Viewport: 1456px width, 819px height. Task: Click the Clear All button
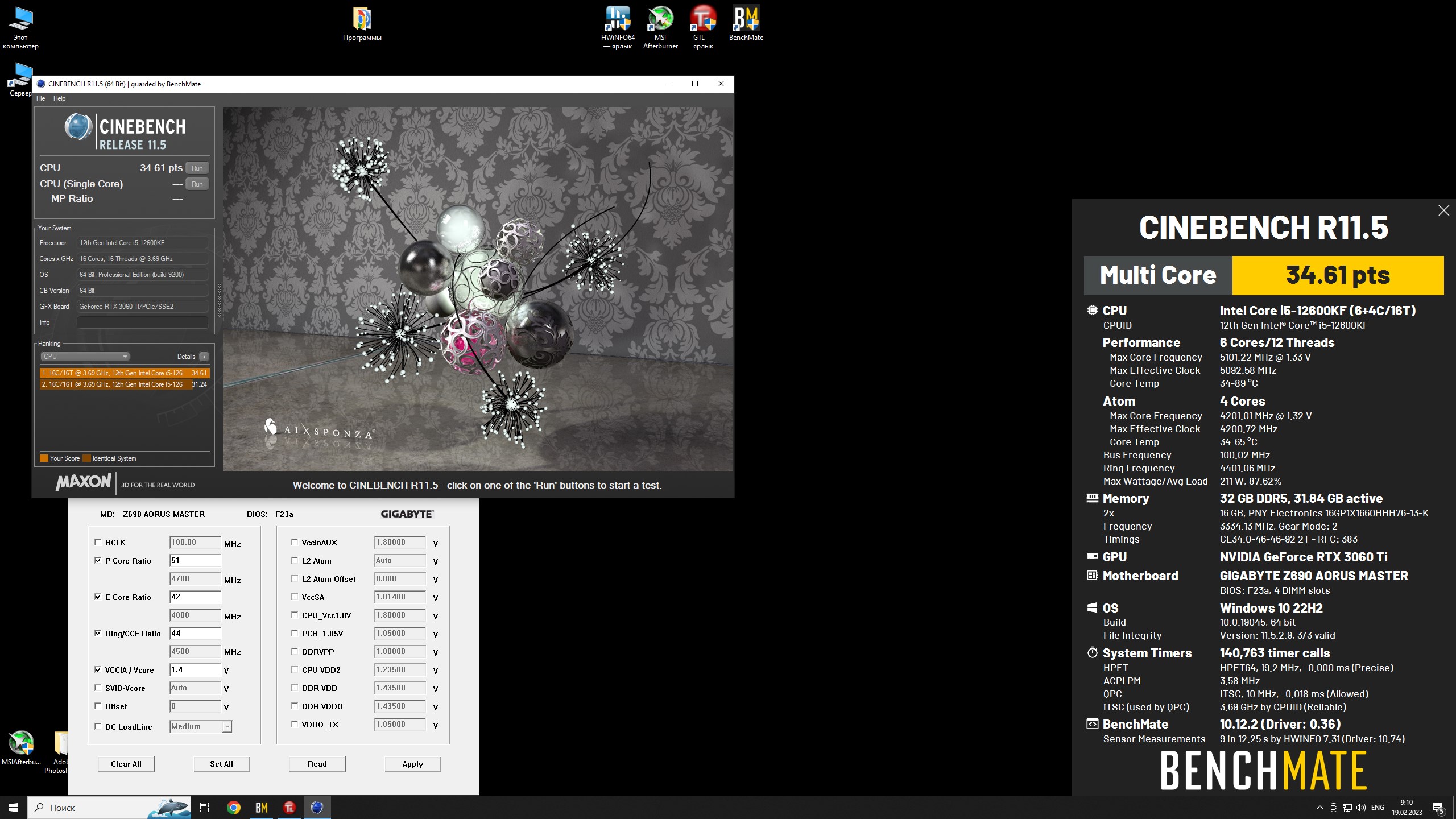[x=126, y=764]
